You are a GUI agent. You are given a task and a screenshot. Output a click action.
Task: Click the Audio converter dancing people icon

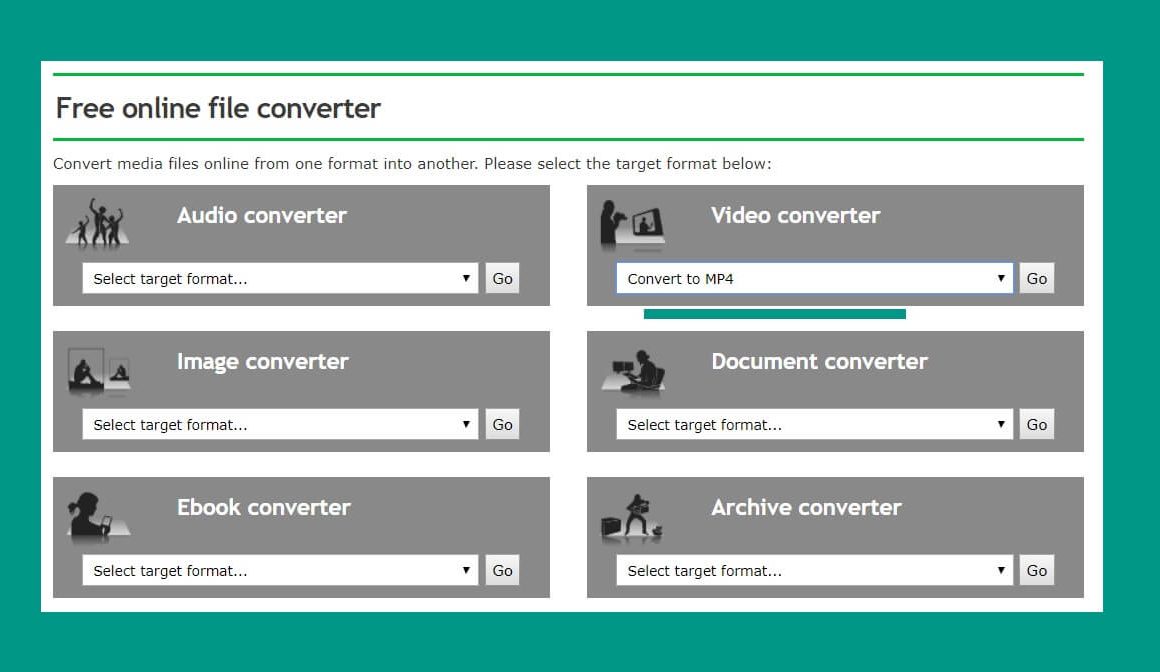click(98, 223)
